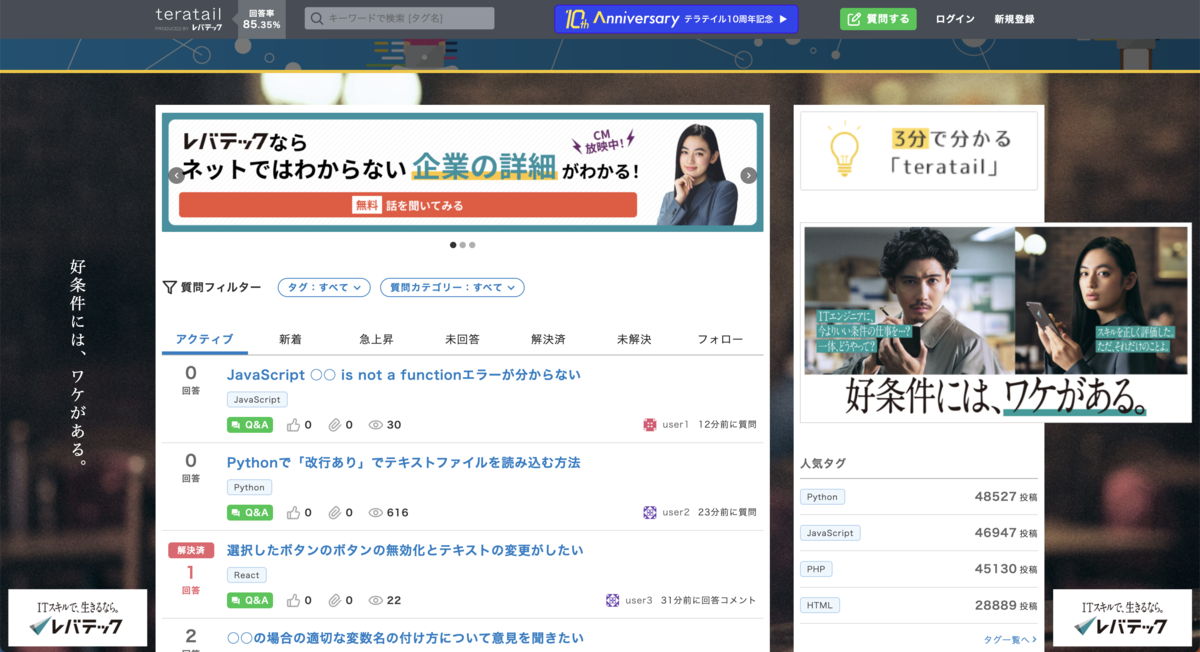Viewport: 1200px width, 652px height.
Task: Click the clip icon on React question
Action: point(335,601)
